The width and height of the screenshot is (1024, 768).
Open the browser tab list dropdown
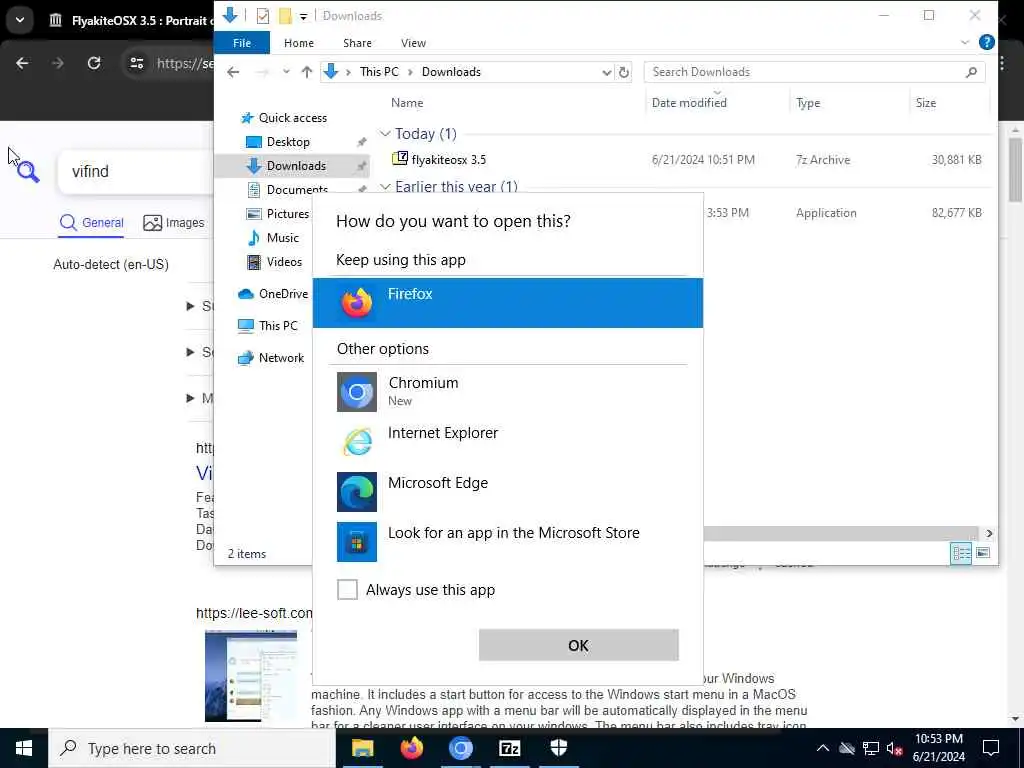pos(20,20)
